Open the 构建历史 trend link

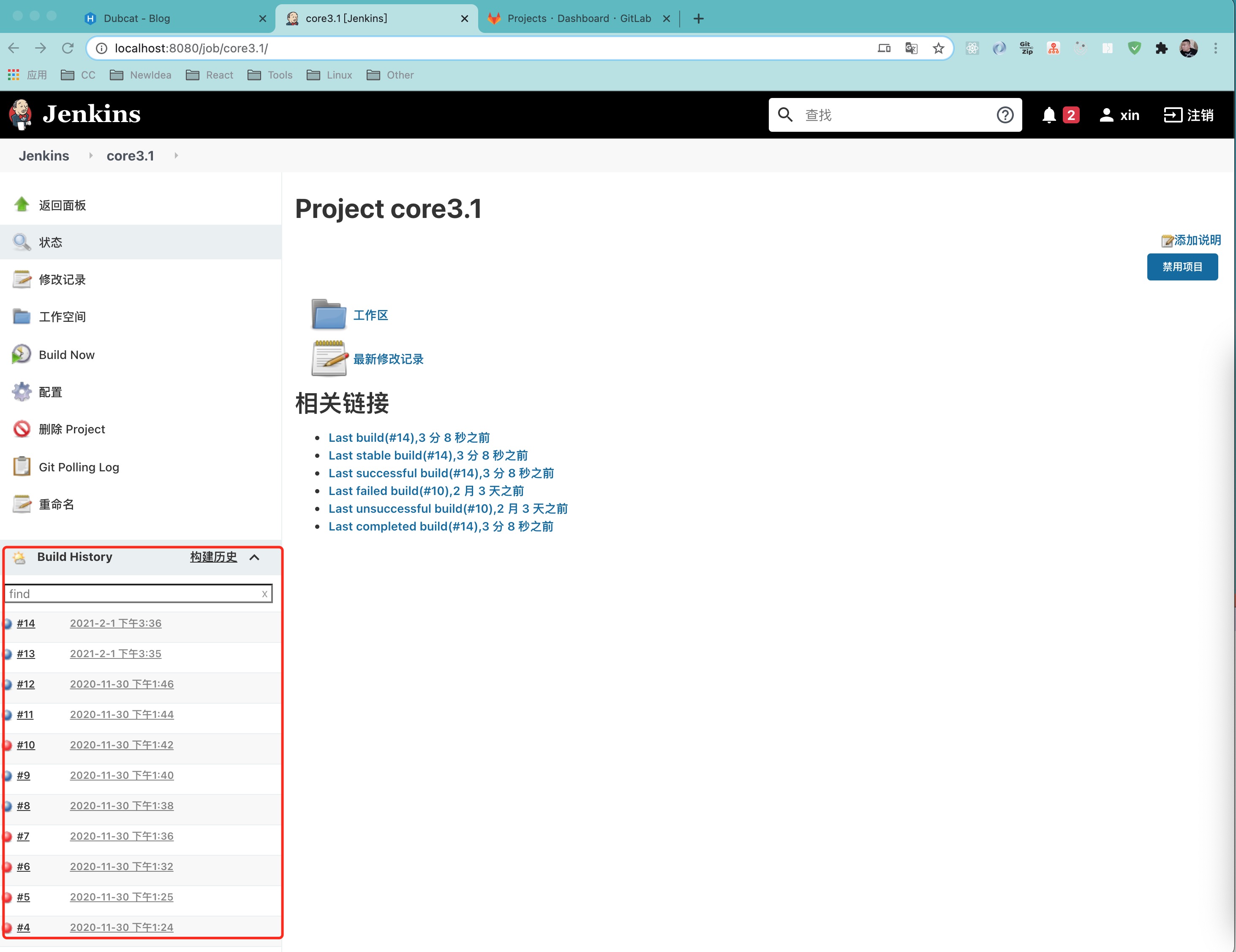coord(213,557)
